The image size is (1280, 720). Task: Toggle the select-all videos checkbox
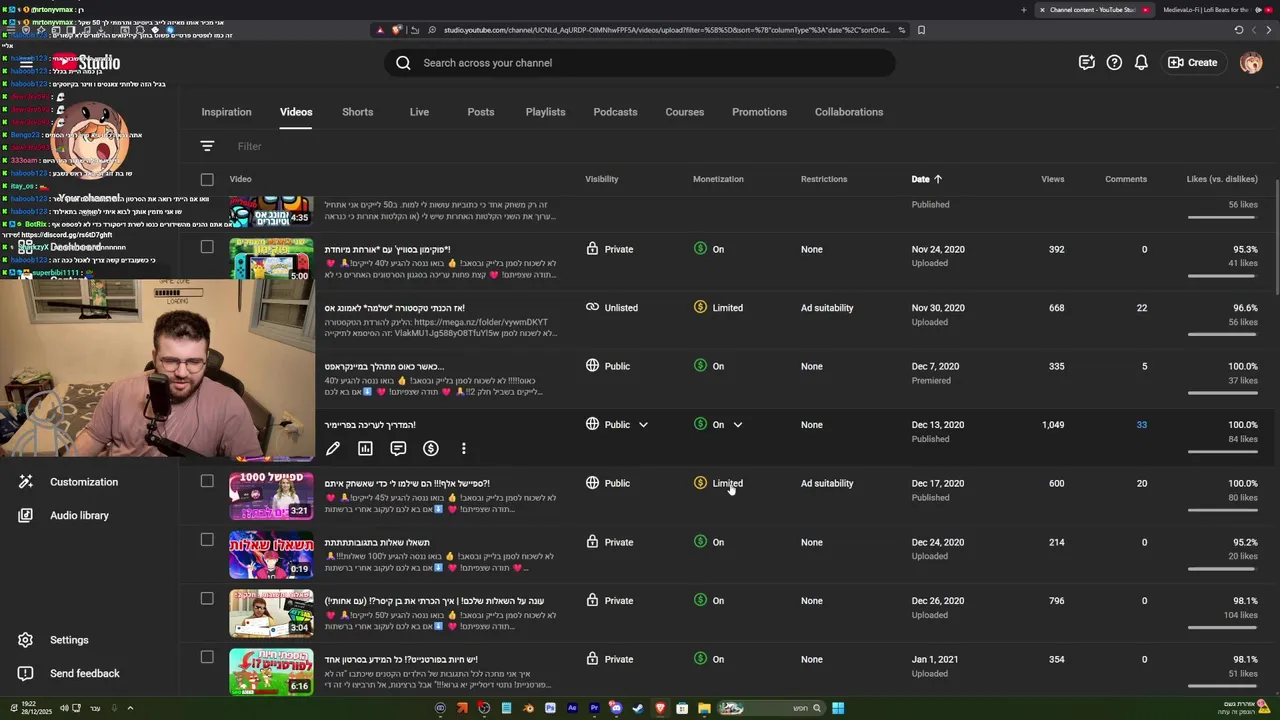click(207, 179)
